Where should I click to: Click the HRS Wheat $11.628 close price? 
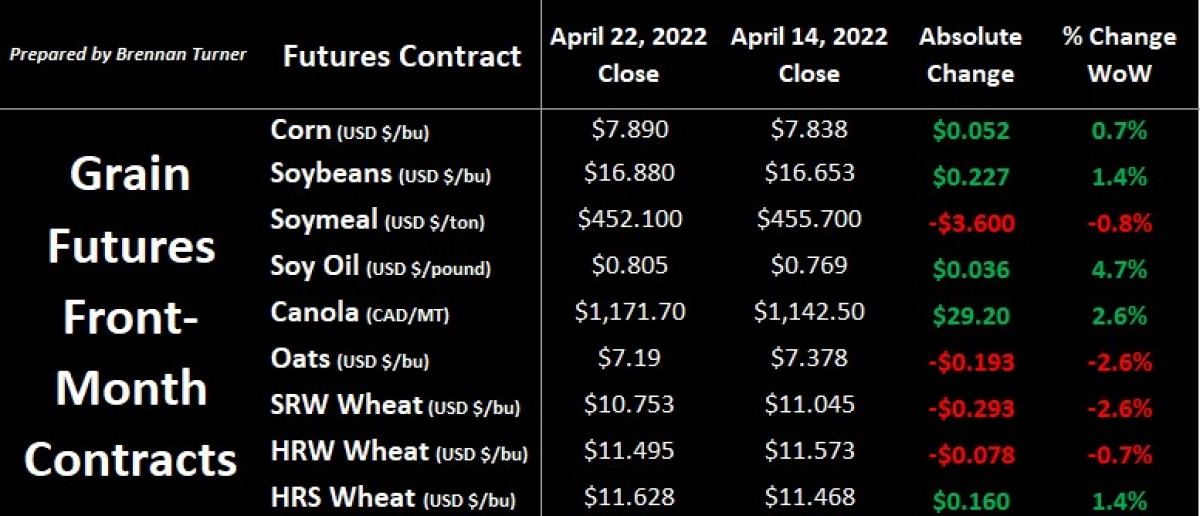tap(629, 496)
